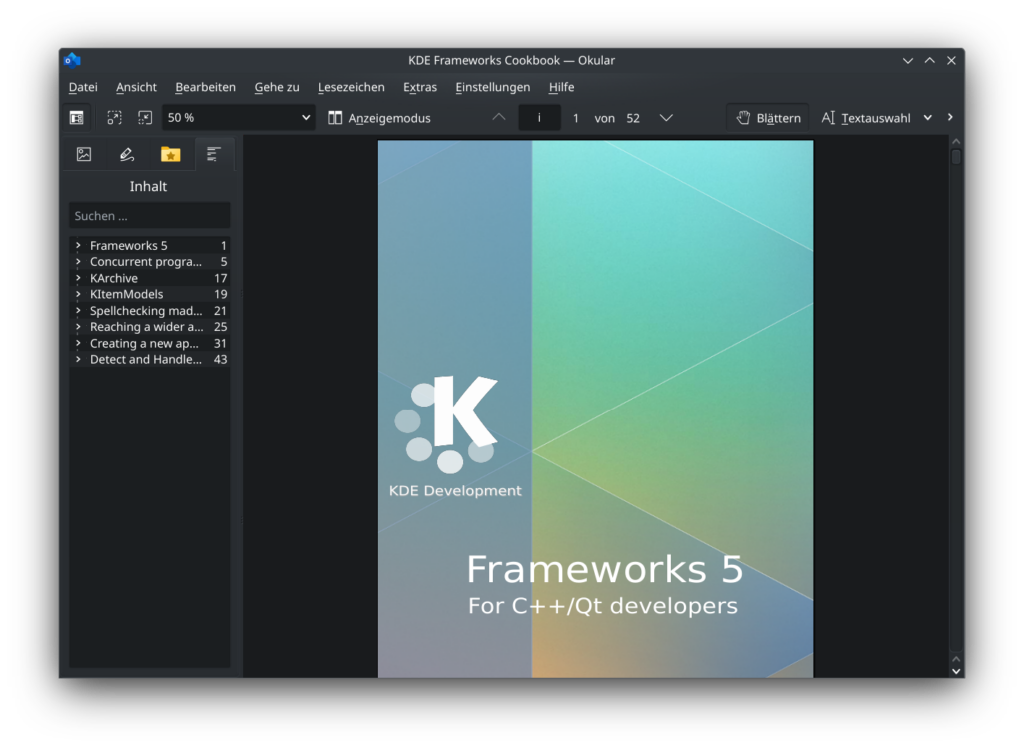Go to next page with down arrow

pos(666,118)
